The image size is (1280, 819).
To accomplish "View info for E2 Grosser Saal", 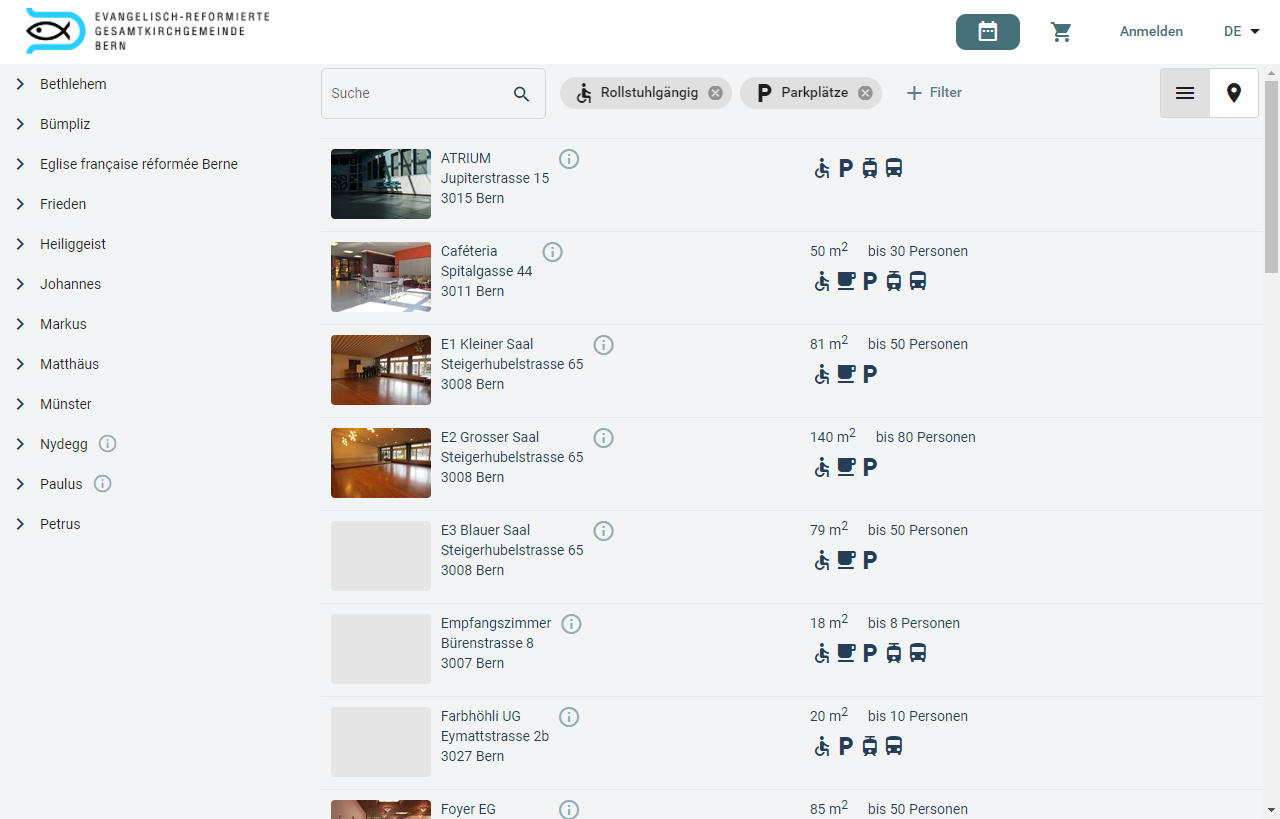I will (603, 438).
